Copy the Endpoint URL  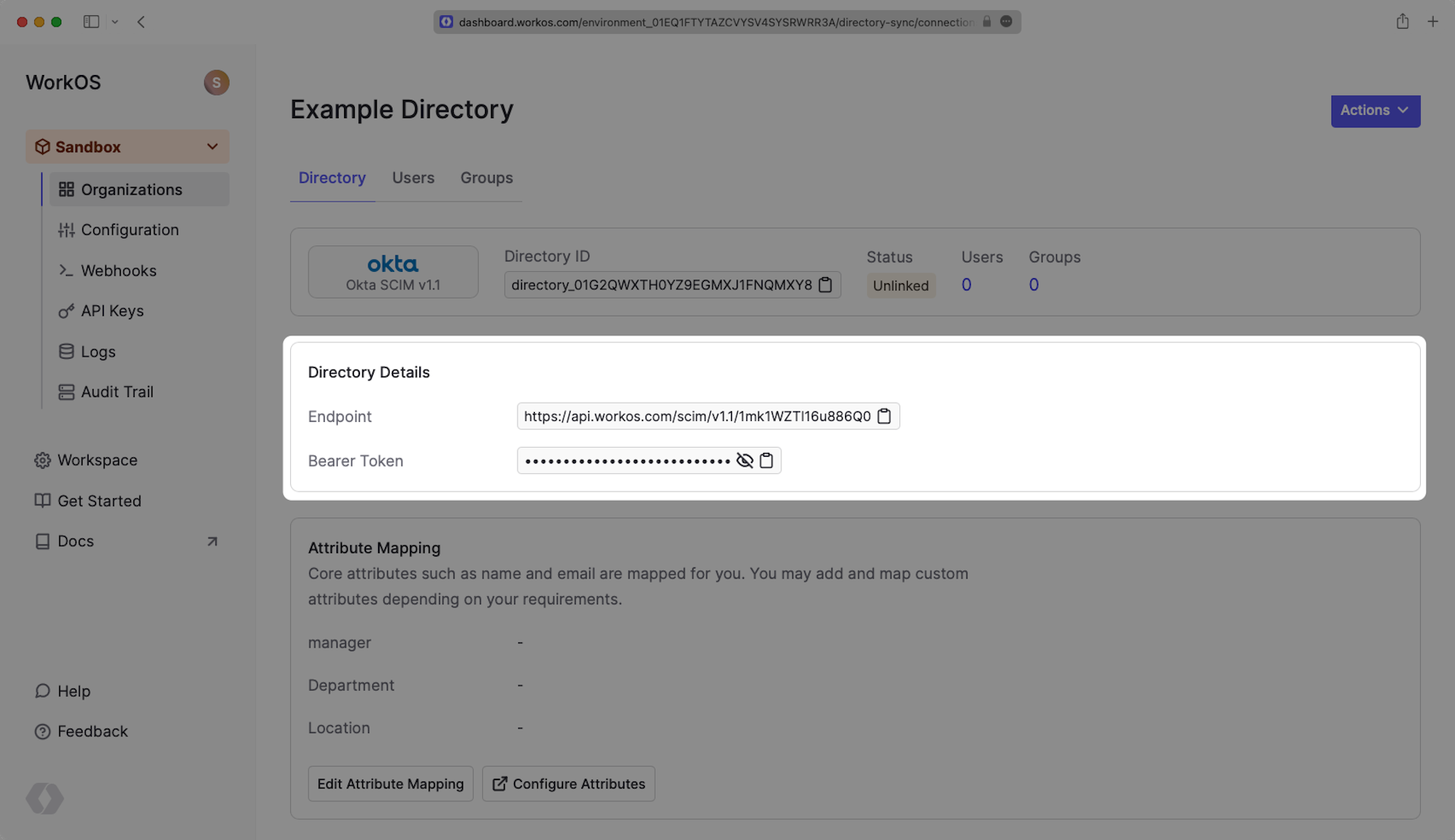tap(884, 417)
